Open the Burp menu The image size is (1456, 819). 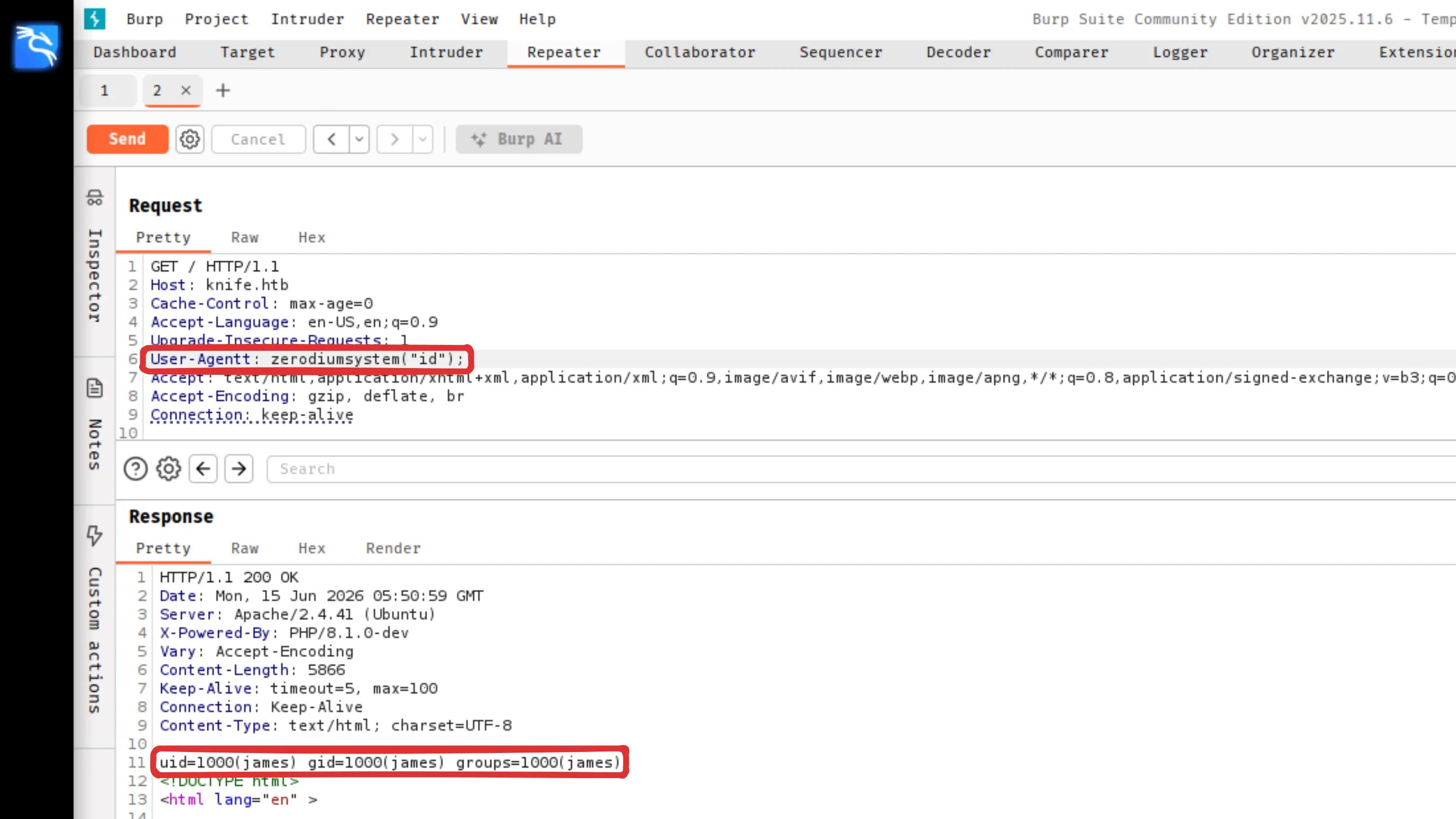click(x=144, y=19)
